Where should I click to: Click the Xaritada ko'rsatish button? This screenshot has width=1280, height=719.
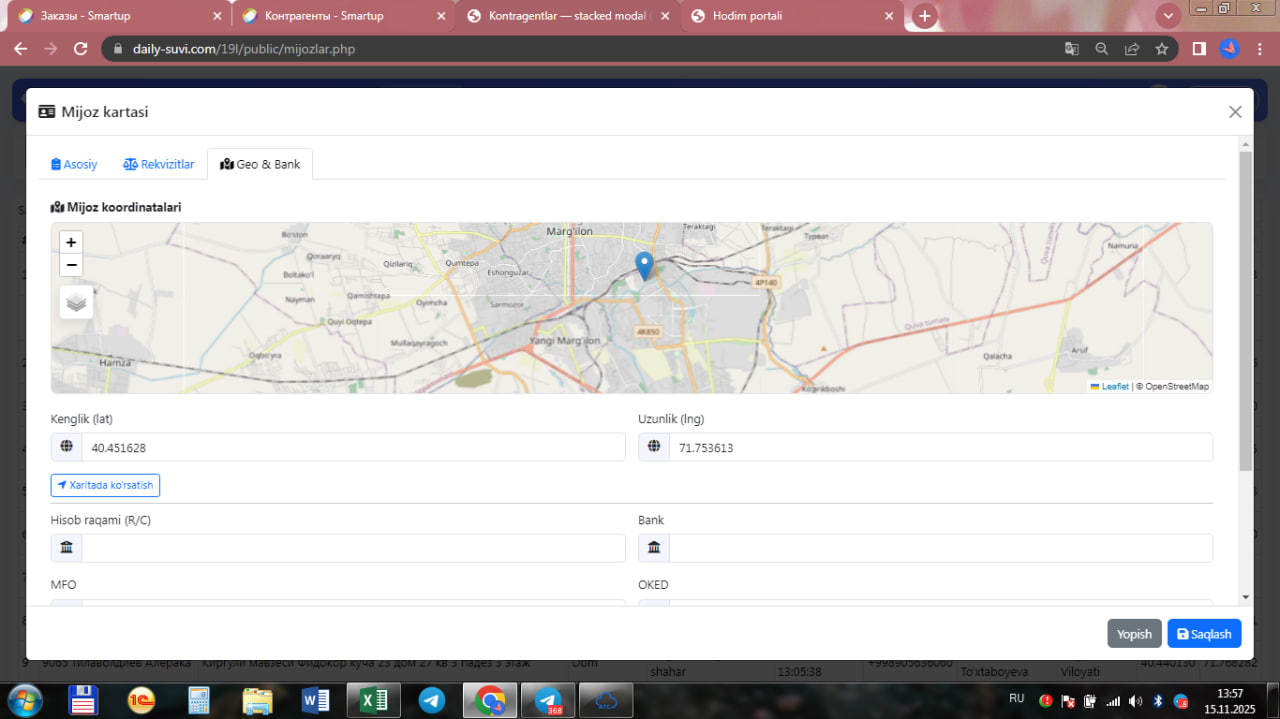pos(105,485)
